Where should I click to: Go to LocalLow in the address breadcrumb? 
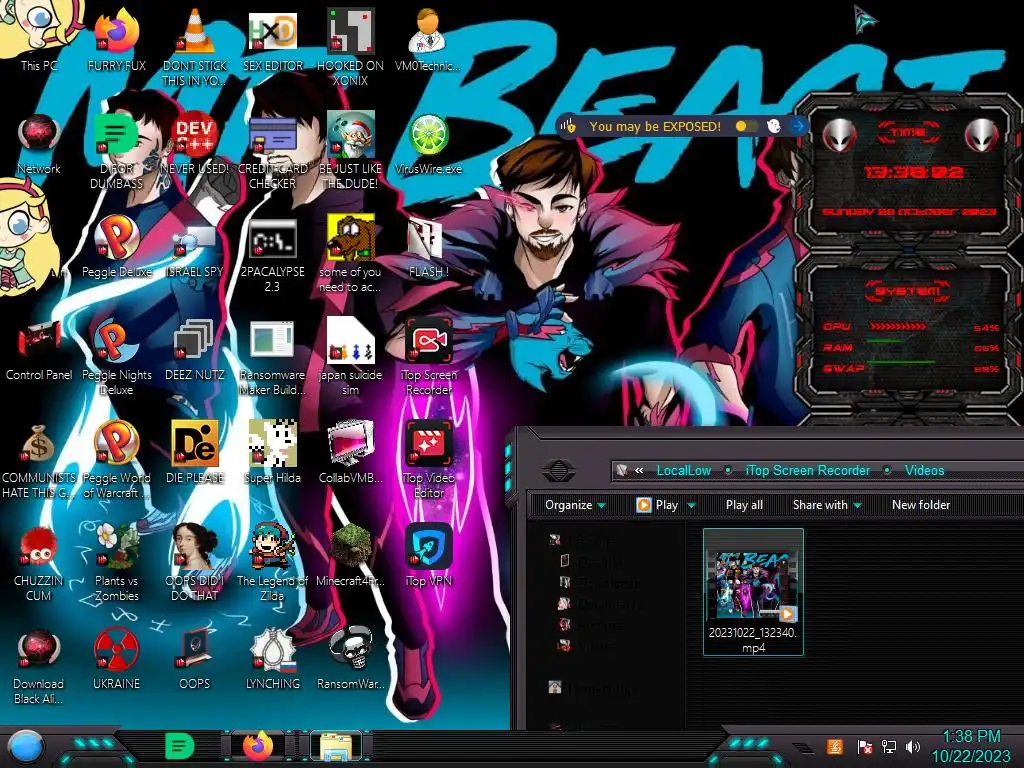[684, 470]
